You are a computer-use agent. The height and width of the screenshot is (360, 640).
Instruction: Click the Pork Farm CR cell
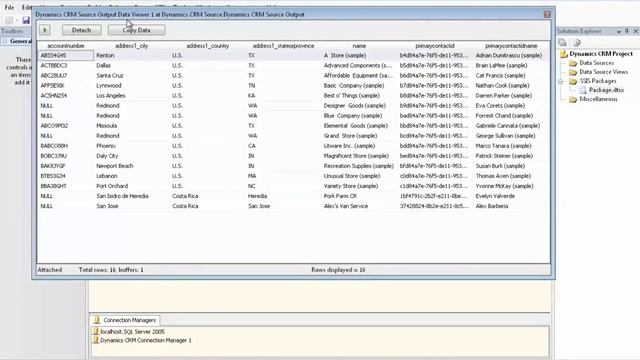[359, 196]
